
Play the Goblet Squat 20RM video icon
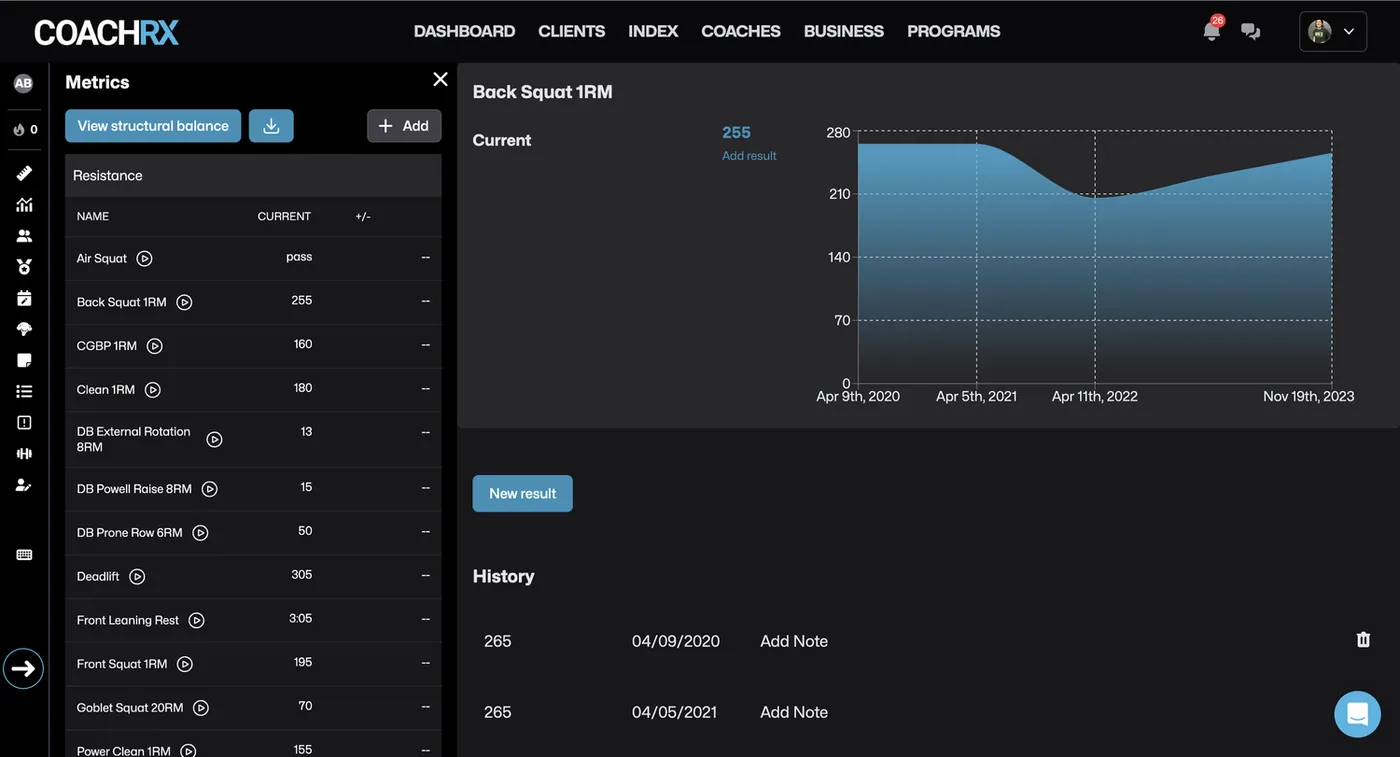coord(200,708)
